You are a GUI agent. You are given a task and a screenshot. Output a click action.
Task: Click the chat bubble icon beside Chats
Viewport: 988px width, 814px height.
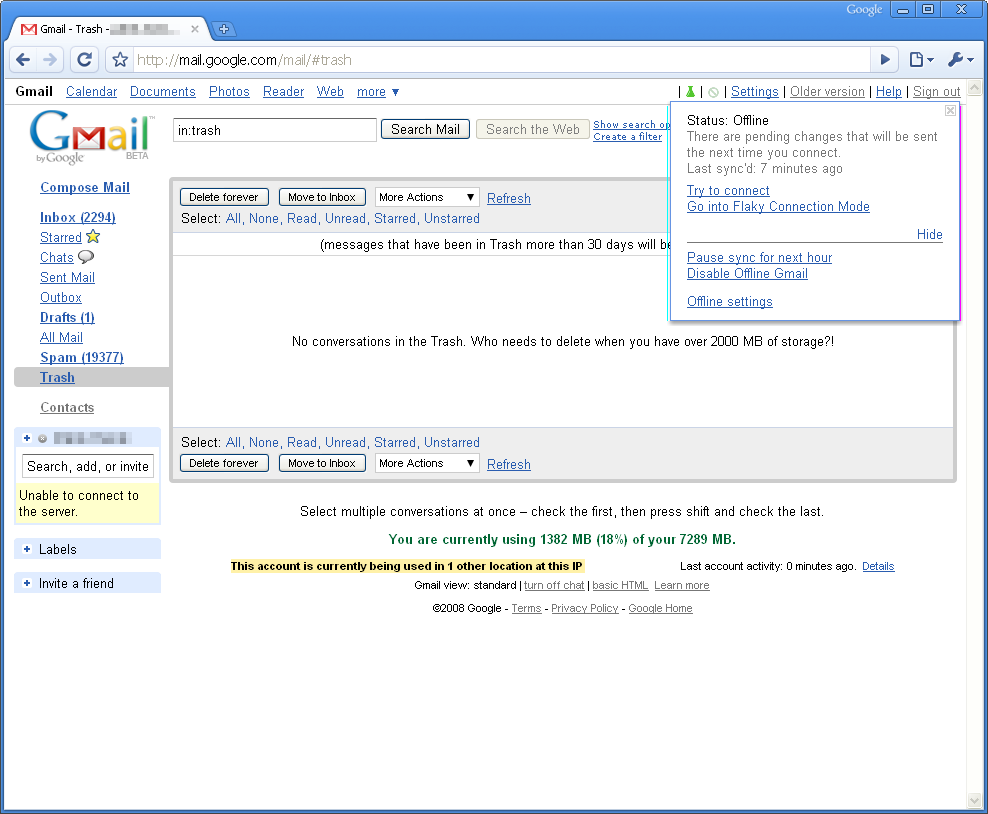(86, 257)
